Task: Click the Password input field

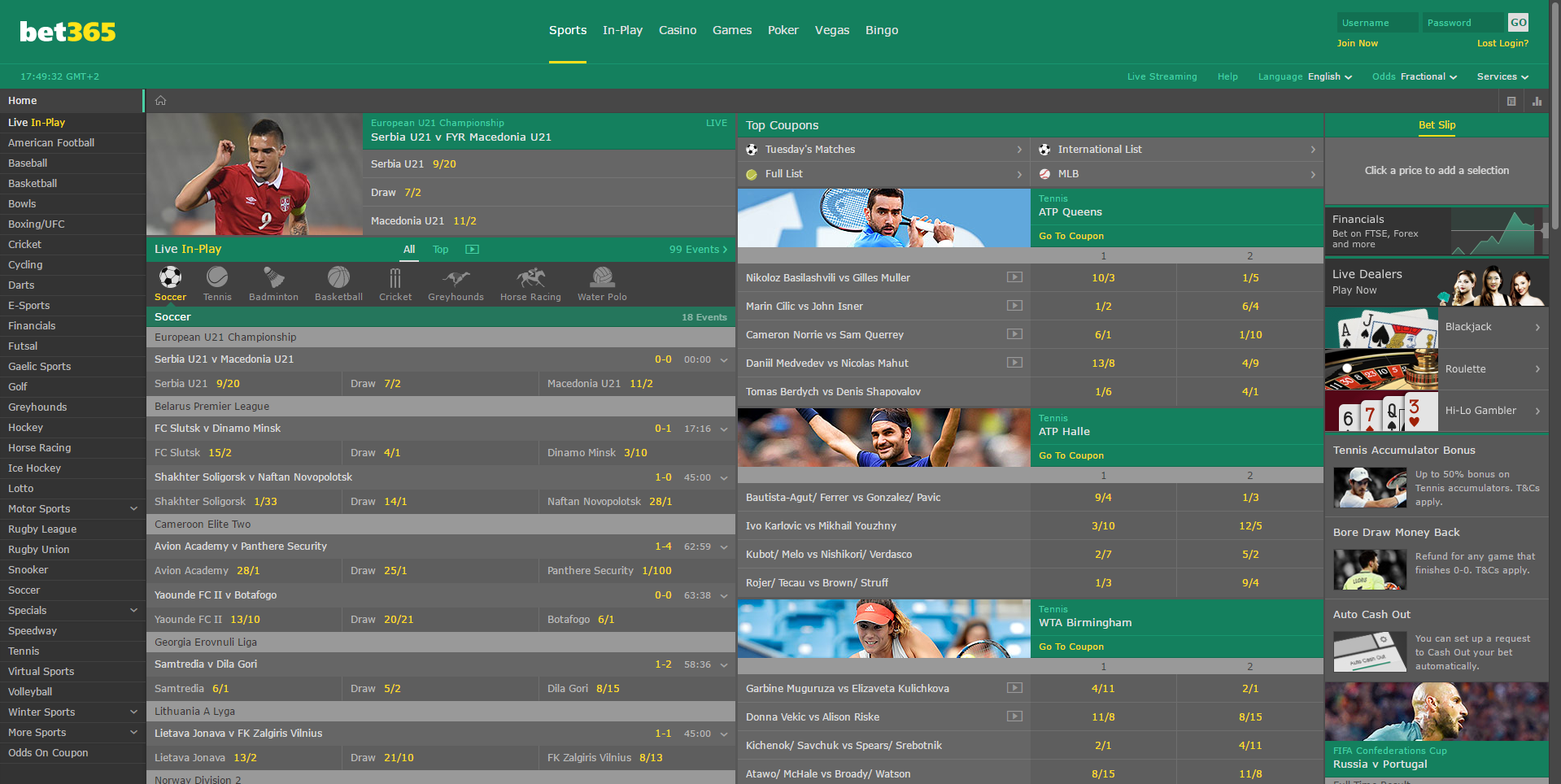Action: [x=1463, y=23]
